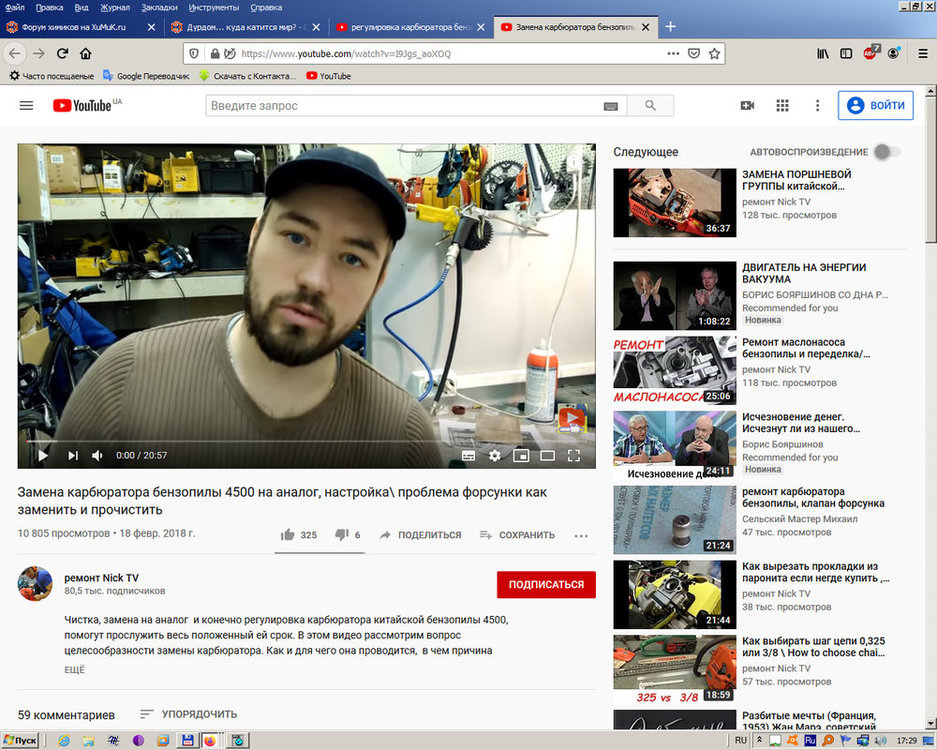Like the video with thumbs up

coord(289,535)
